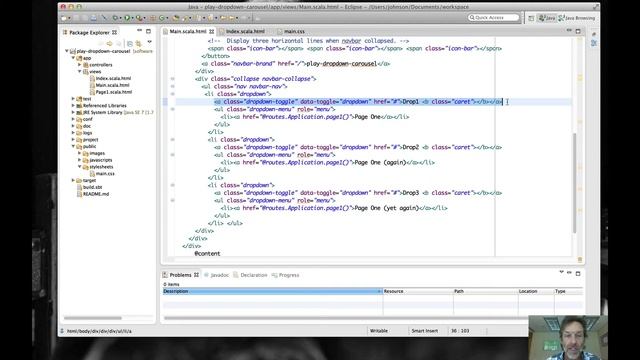
Task: Switch to the Java perspective
Action: pos(547,18)
